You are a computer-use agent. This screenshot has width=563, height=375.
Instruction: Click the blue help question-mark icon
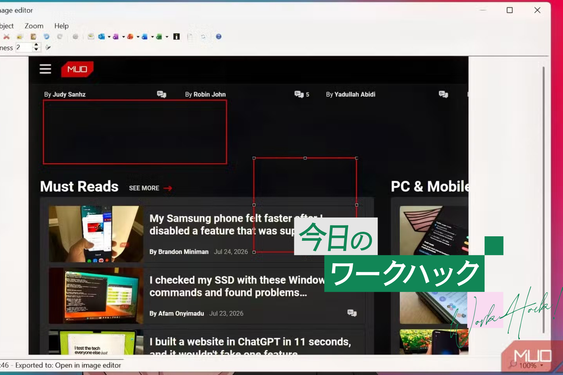[218, 37]
